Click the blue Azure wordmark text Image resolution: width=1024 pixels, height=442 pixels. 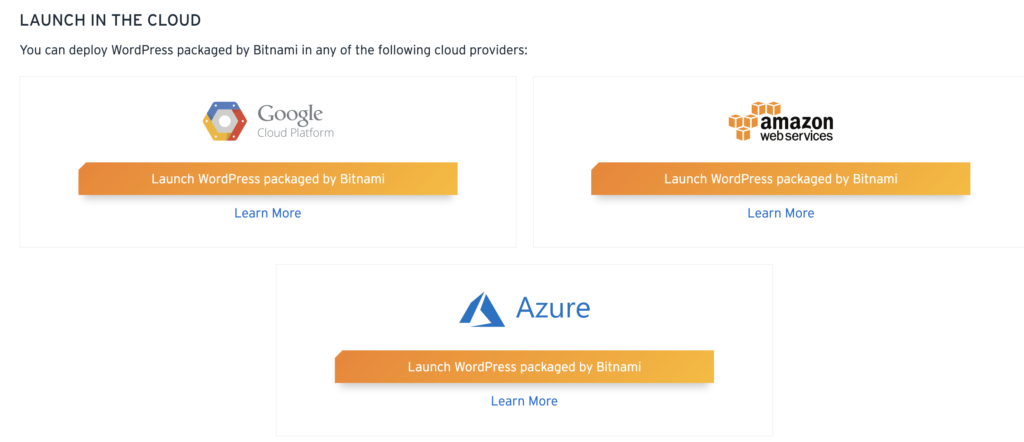pos(552,308)
